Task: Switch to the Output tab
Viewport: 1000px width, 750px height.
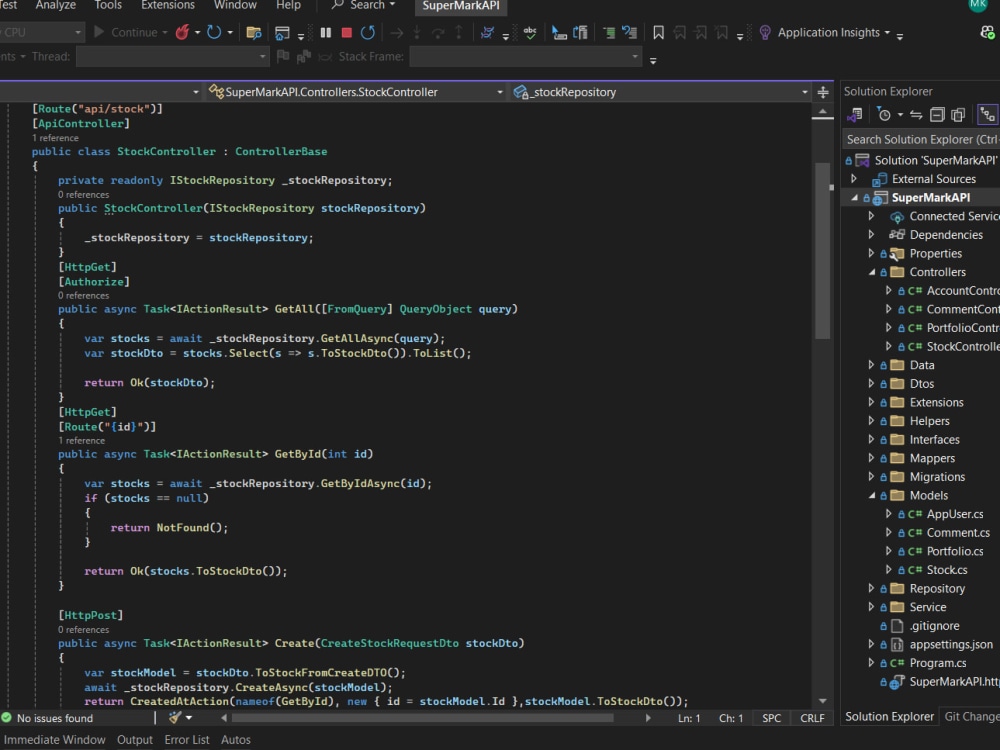Action: 135,740
